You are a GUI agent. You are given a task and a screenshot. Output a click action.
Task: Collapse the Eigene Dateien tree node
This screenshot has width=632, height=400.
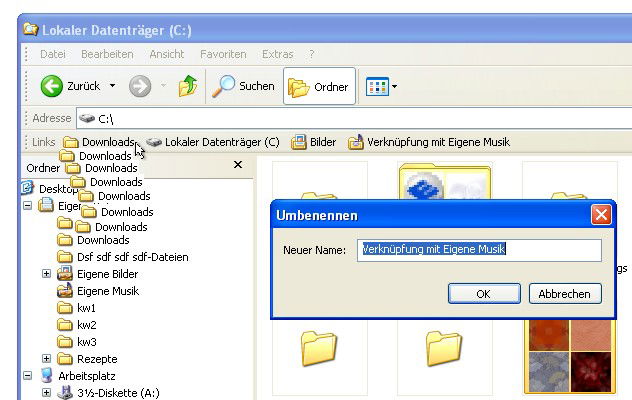click(27, 206)
